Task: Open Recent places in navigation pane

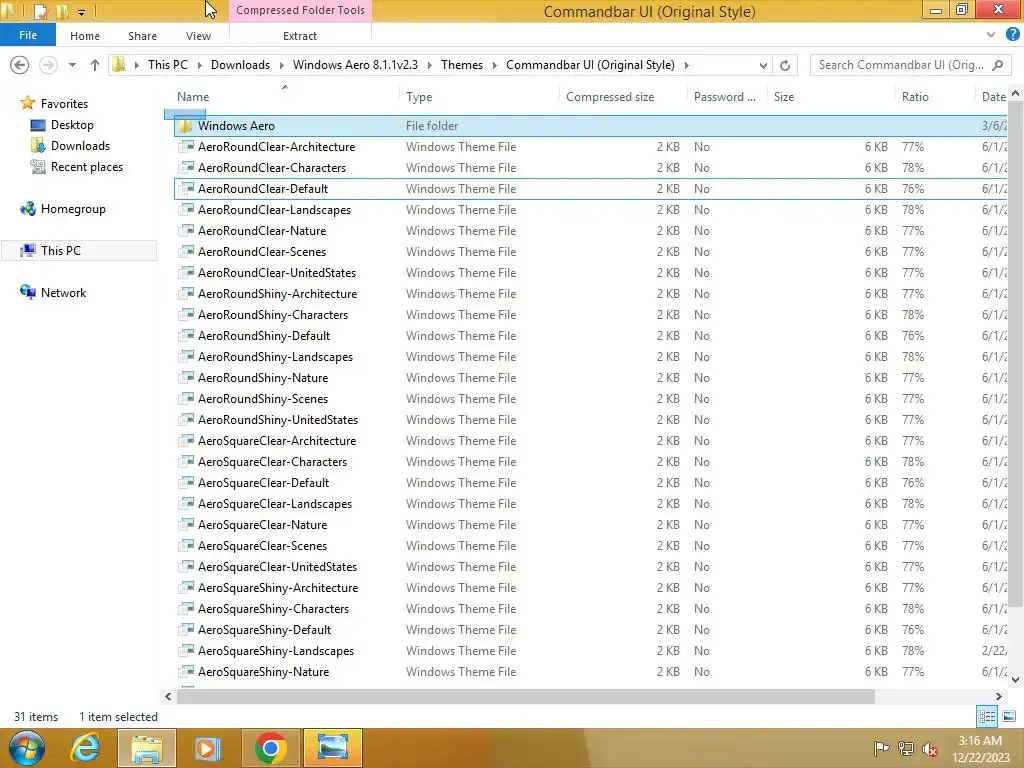Action: pyautogui.click(x=87, y=167)
